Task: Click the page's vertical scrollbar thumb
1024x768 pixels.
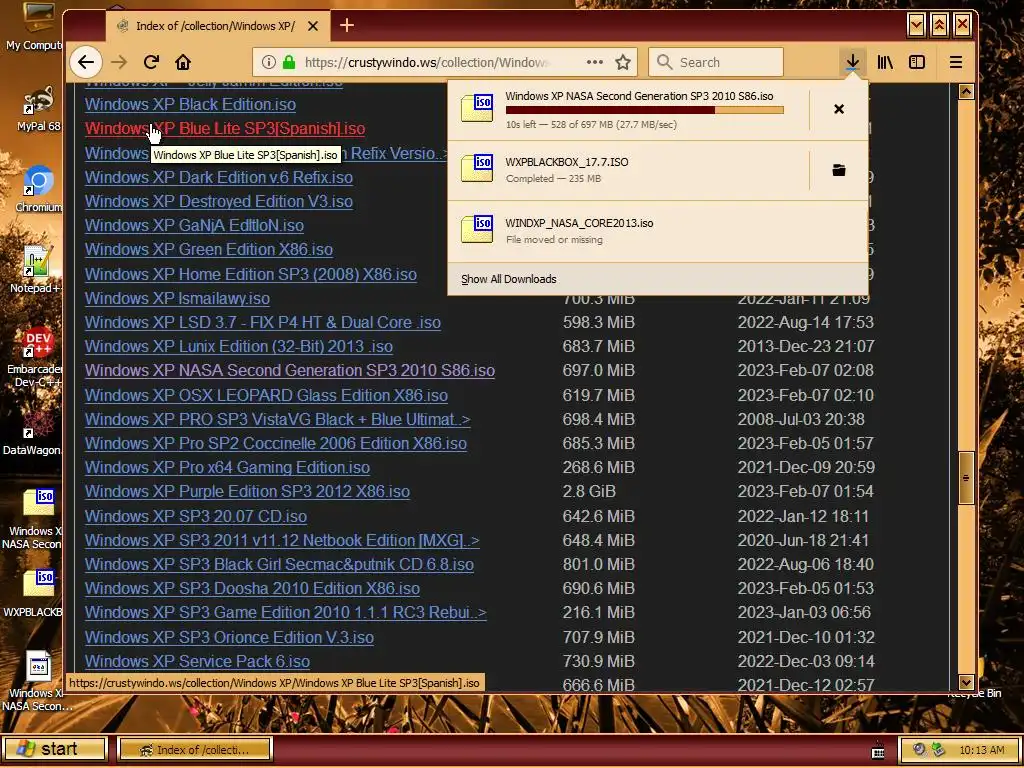Action: [x=967, y=477]
